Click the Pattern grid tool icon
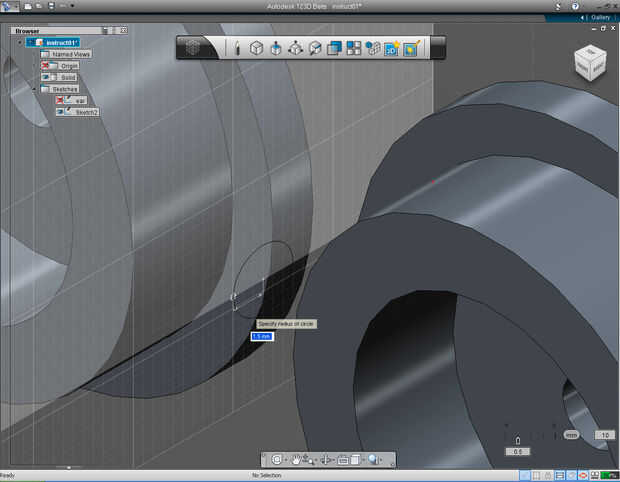The image size is (620, 482). coord(353,48)
